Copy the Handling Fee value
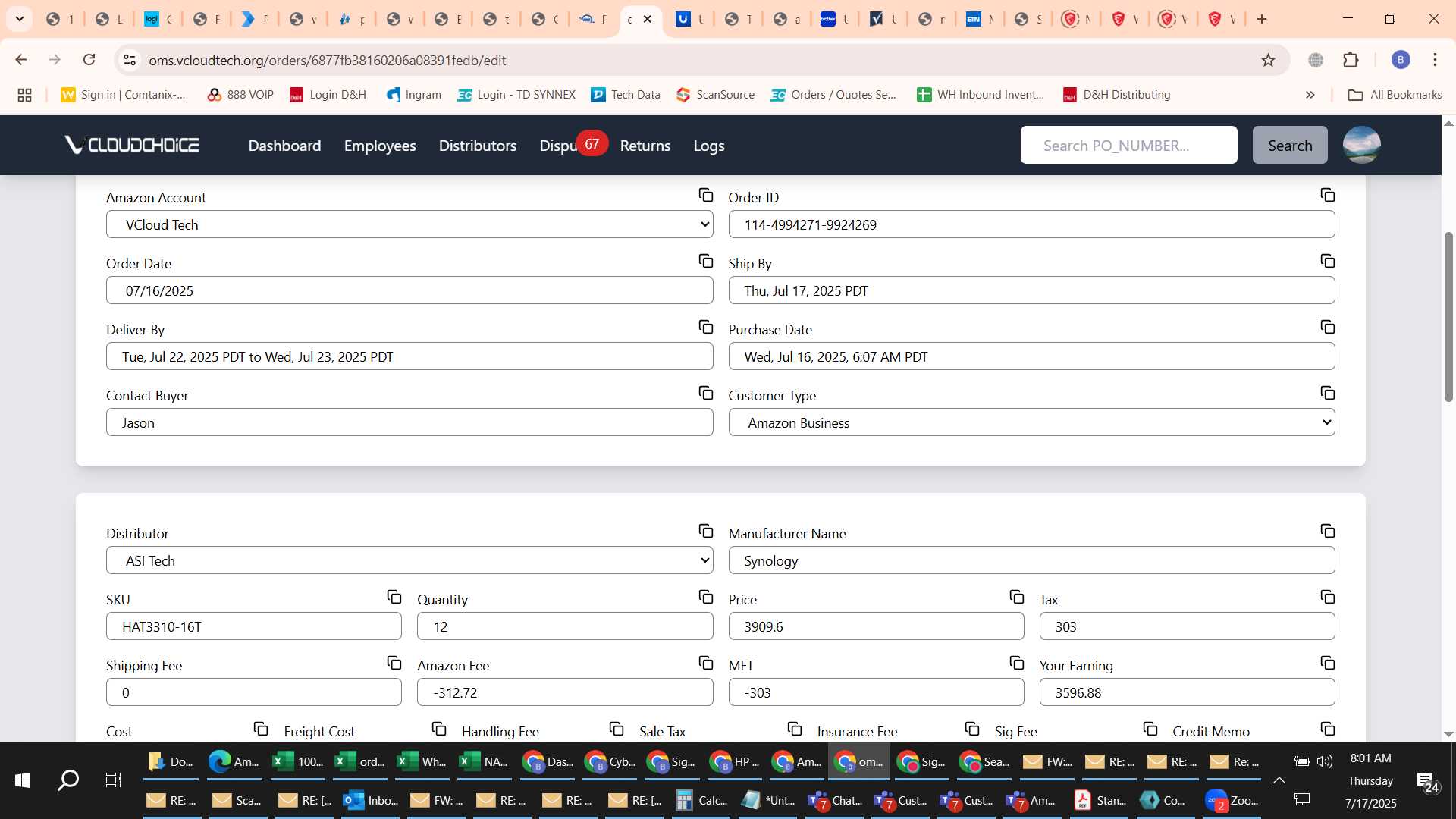The width and height of the screenshot is (1456, 819). pos(616,730)
